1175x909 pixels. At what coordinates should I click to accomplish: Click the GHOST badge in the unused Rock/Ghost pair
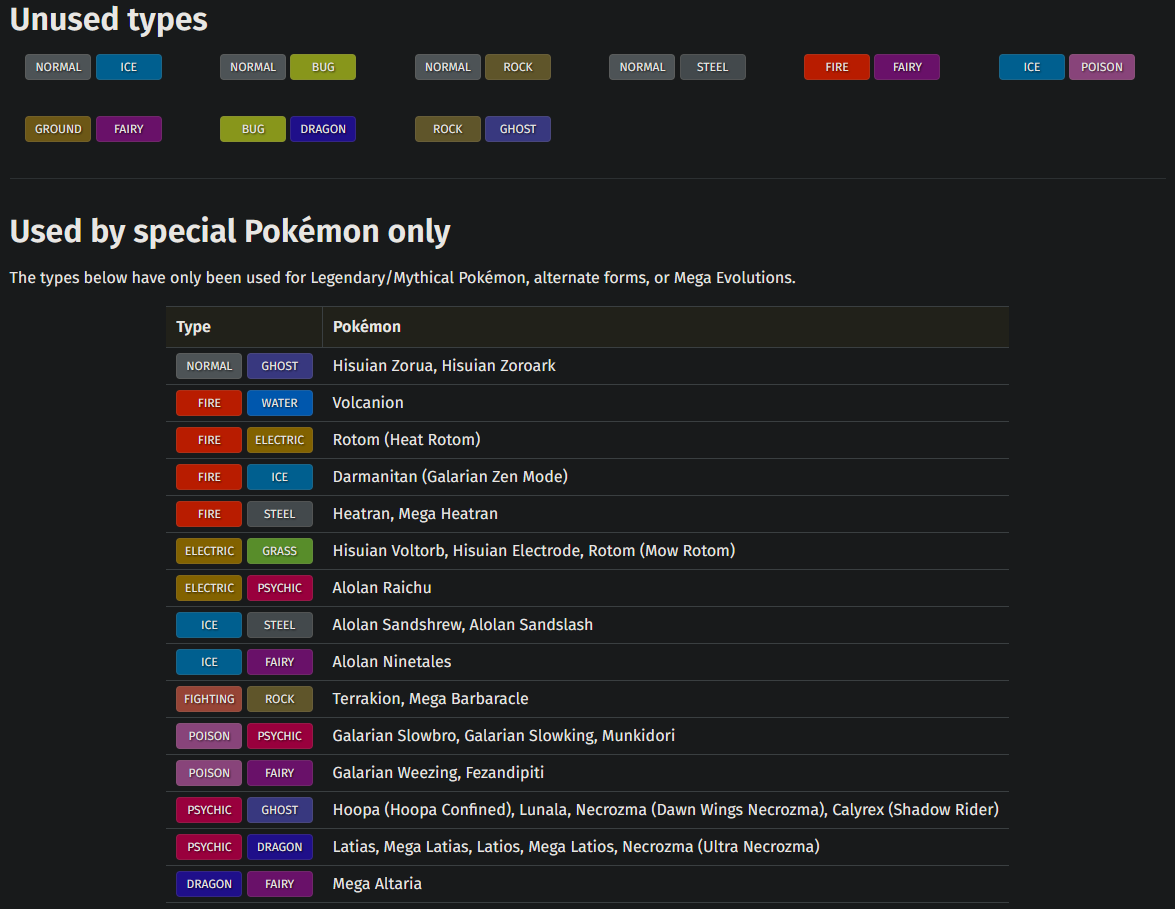coord(518,129)
